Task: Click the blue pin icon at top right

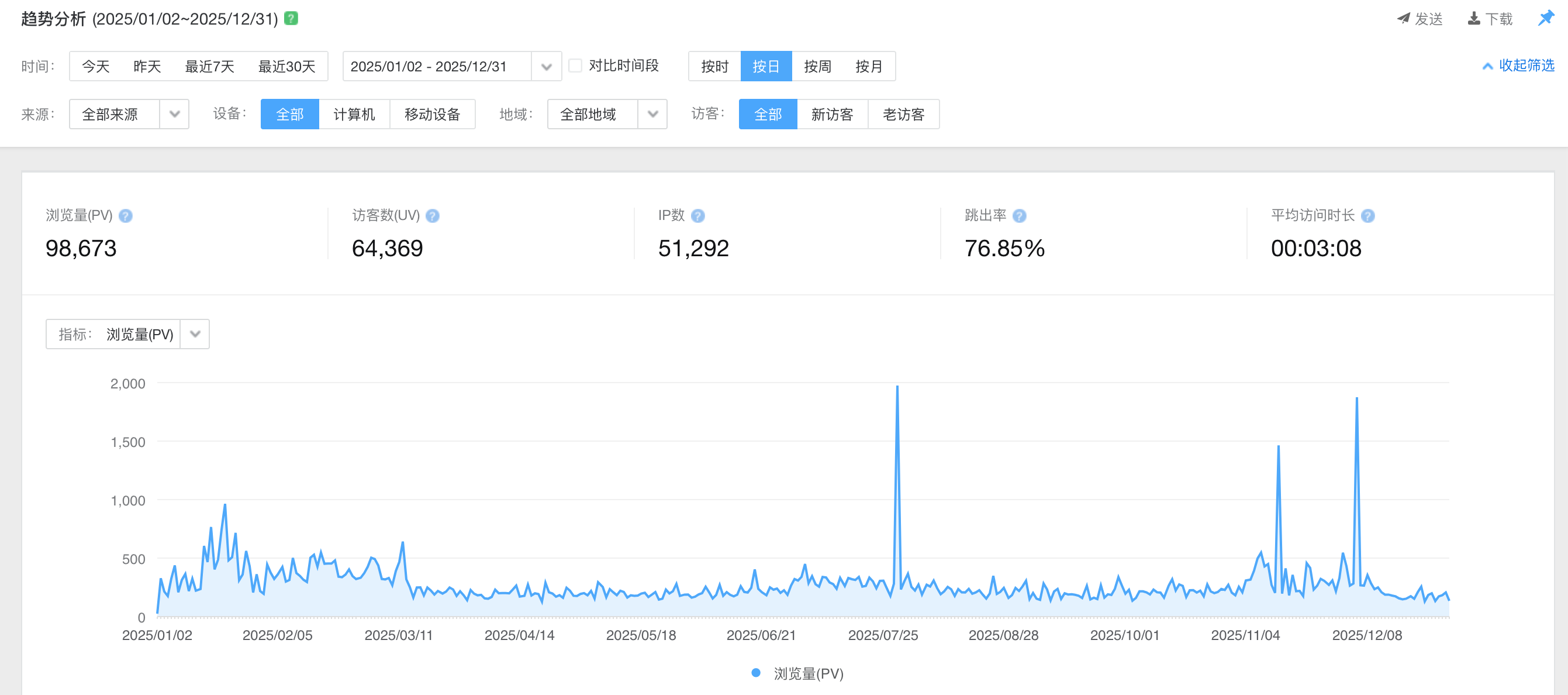Action: [x=1545, y=18]
